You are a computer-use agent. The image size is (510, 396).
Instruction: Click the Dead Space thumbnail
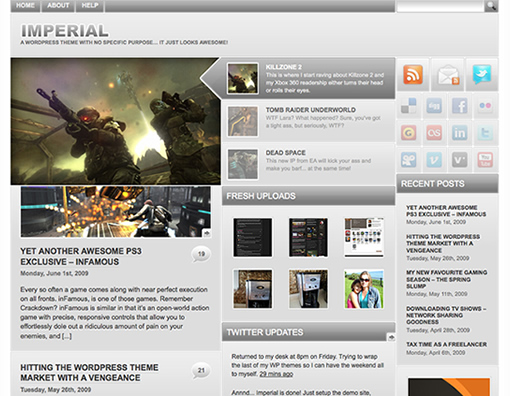pos(243,164)
